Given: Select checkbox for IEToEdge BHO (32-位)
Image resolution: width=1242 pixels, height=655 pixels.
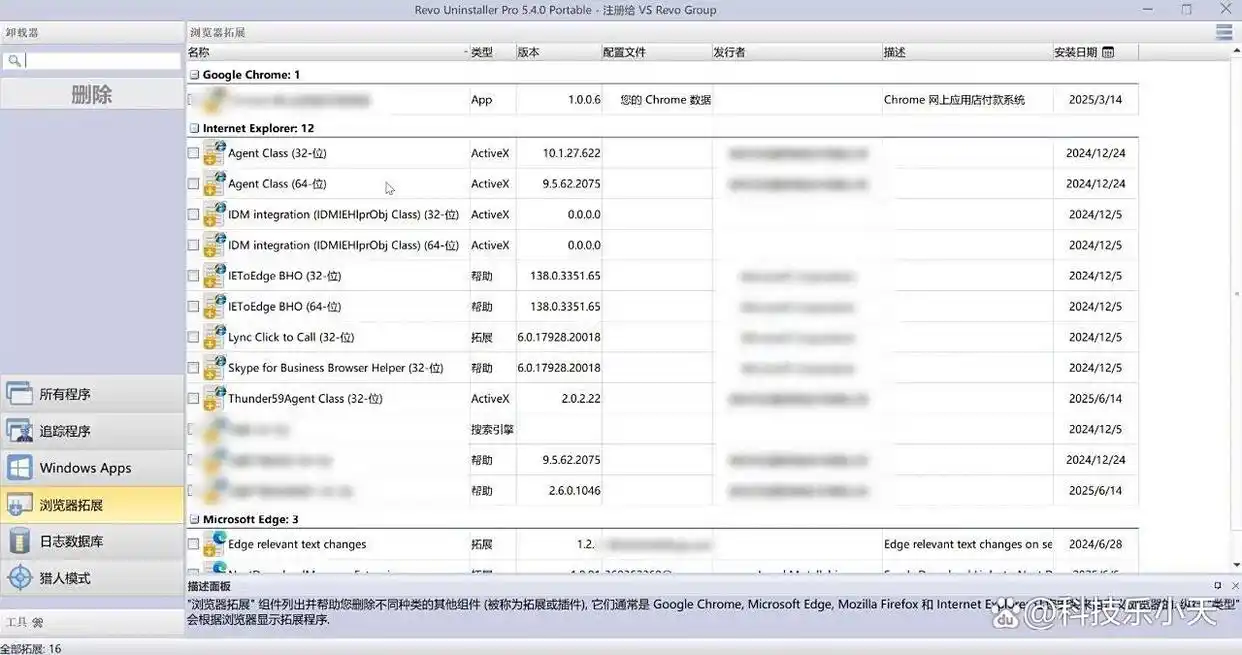Looking at the screenshot, I should click(193, 276).
